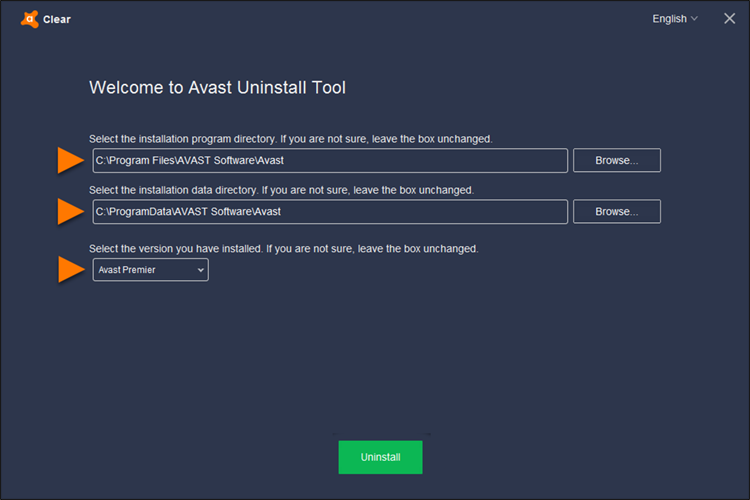The image size is (750, 500).
Task: Click the orange arrow beside version selector
Action: (x=69, y=270)
